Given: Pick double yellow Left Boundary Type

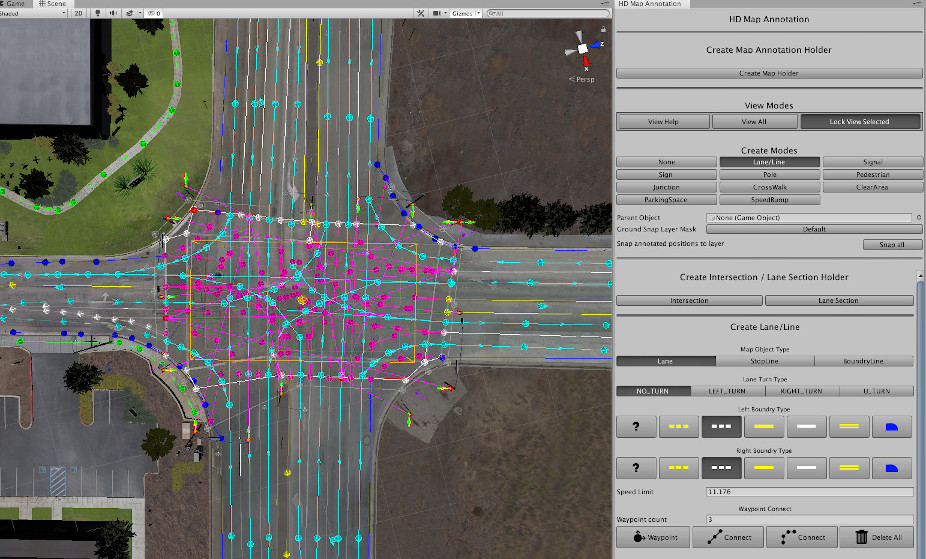Looking at the screenshot, I should tap(850, 427).
